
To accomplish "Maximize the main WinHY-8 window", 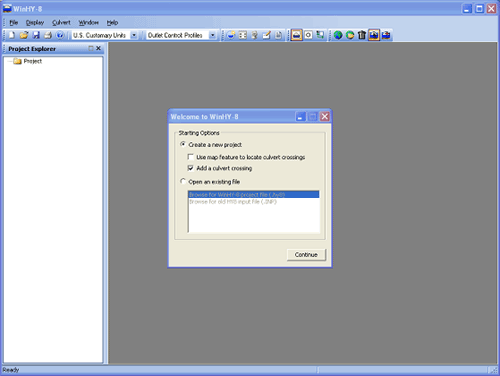I will tap(479, 8).
